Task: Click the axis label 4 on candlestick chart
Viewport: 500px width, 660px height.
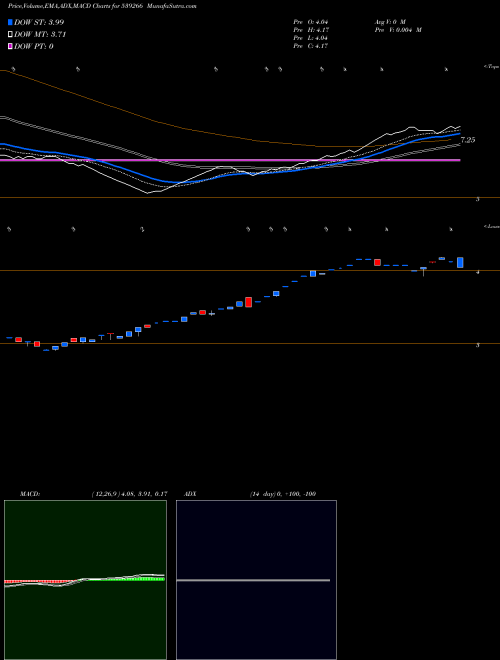Action: click(478, 273)
